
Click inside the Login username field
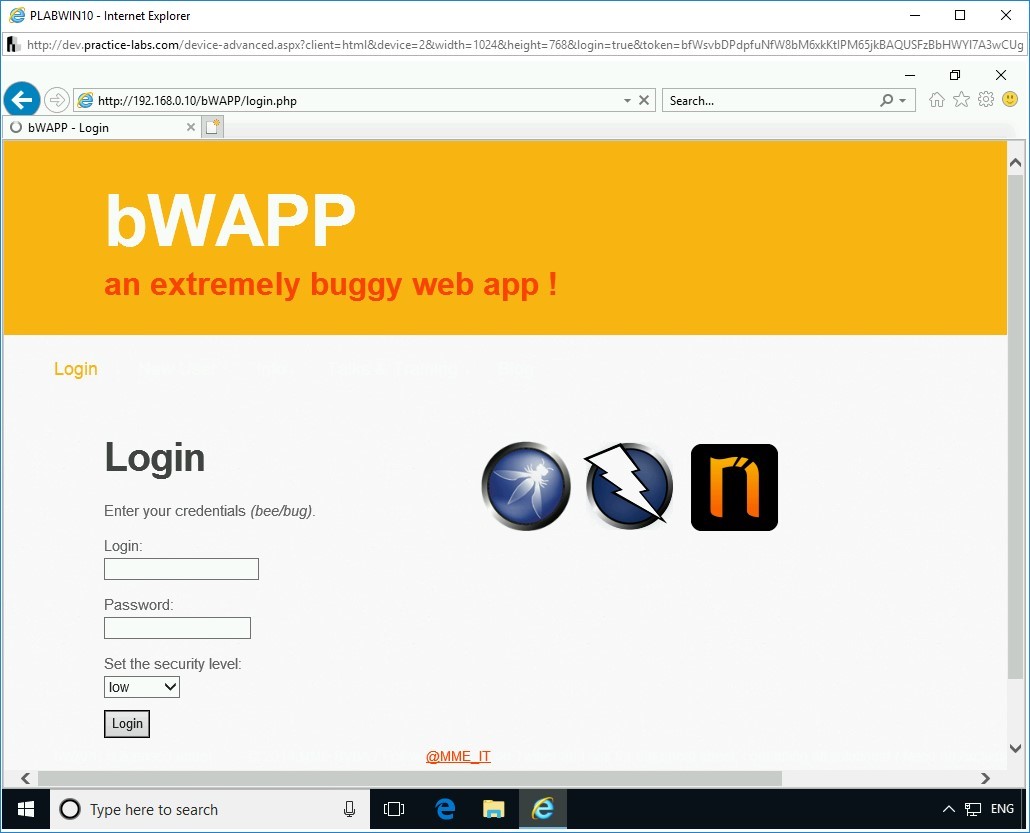180,568
